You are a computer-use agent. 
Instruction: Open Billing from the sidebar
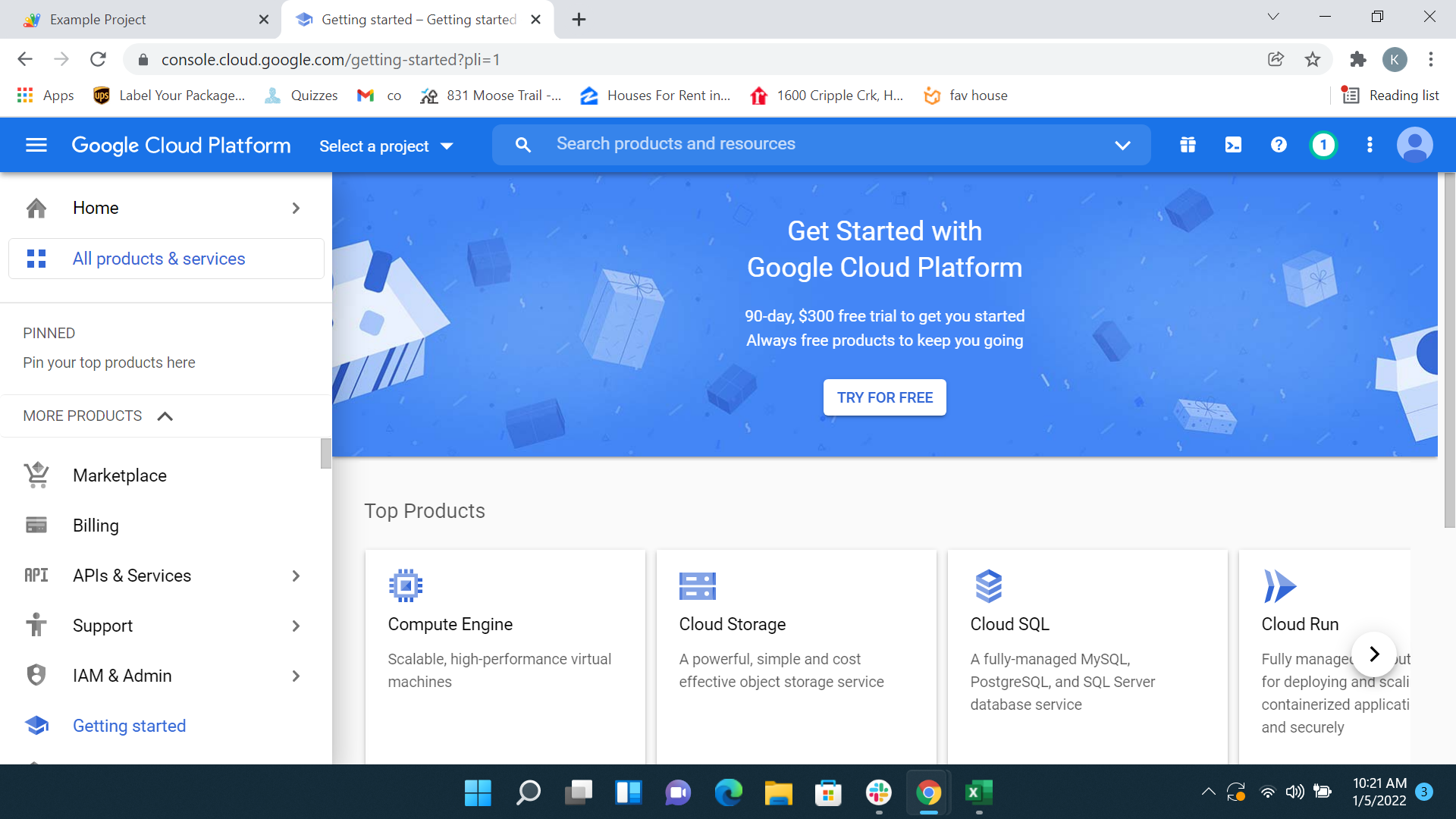tap(96, 526)
